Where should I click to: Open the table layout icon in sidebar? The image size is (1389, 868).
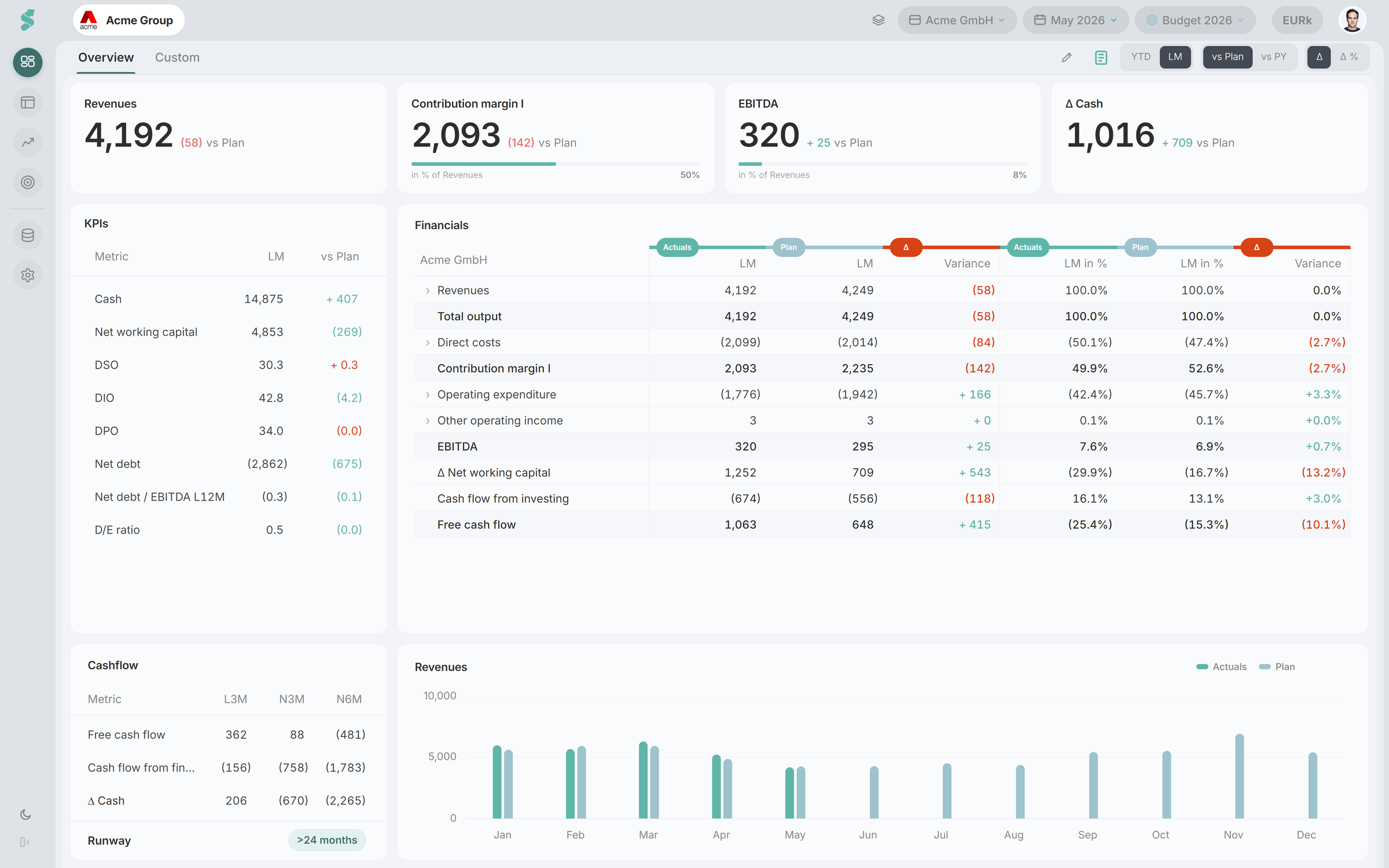coord(28,102)
